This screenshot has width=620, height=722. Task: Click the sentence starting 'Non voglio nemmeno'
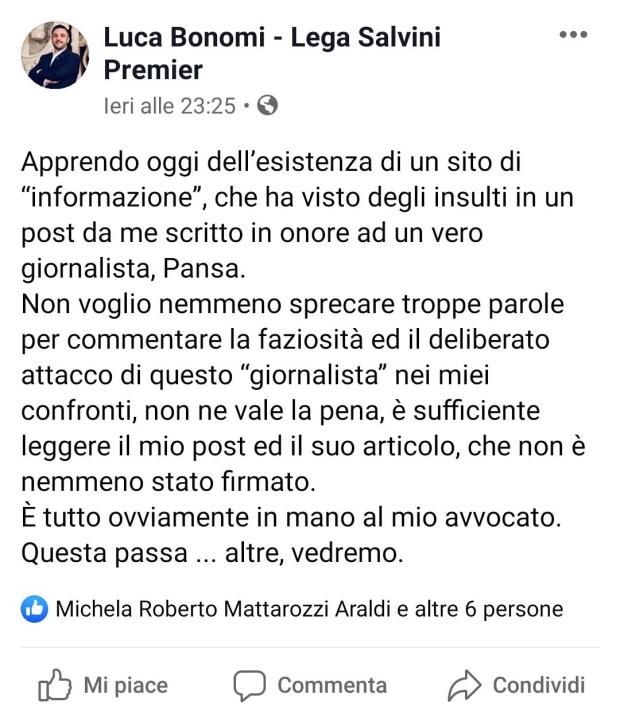pos(303,393)
